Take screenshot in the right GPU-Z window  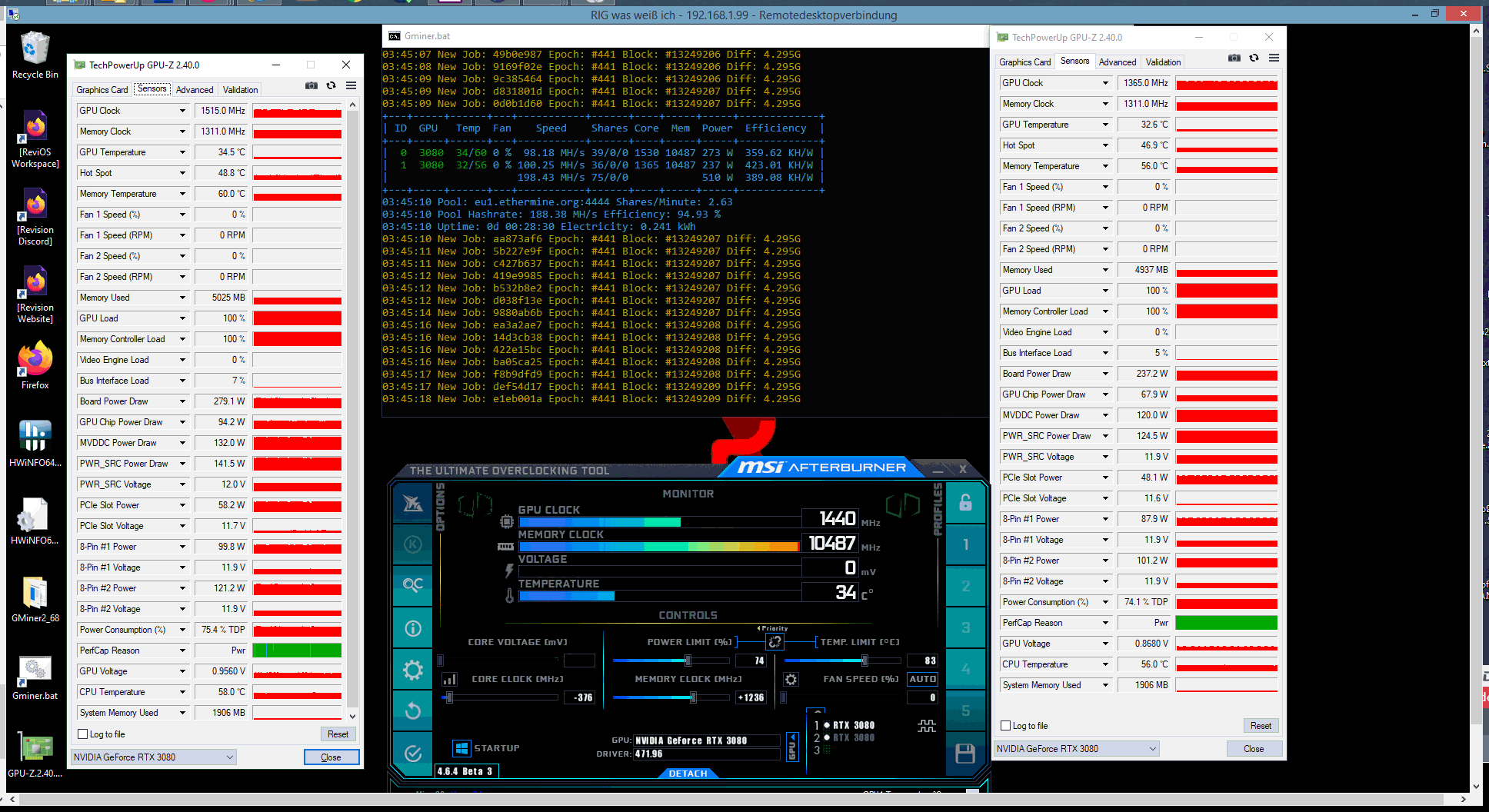coord(1234,58)
